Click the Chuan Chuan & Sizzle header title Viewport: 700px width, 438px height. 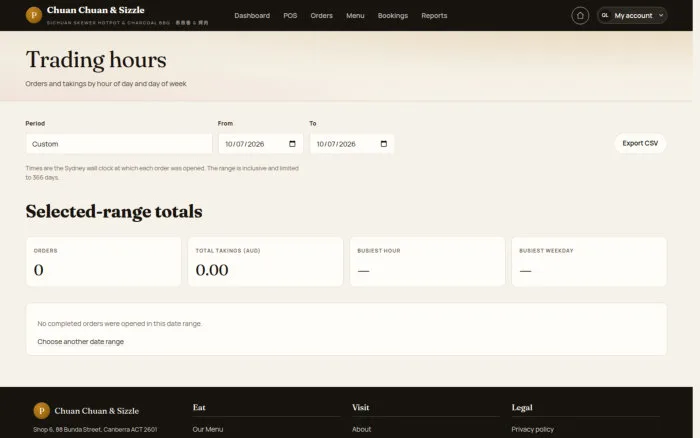tap(96, 10)
